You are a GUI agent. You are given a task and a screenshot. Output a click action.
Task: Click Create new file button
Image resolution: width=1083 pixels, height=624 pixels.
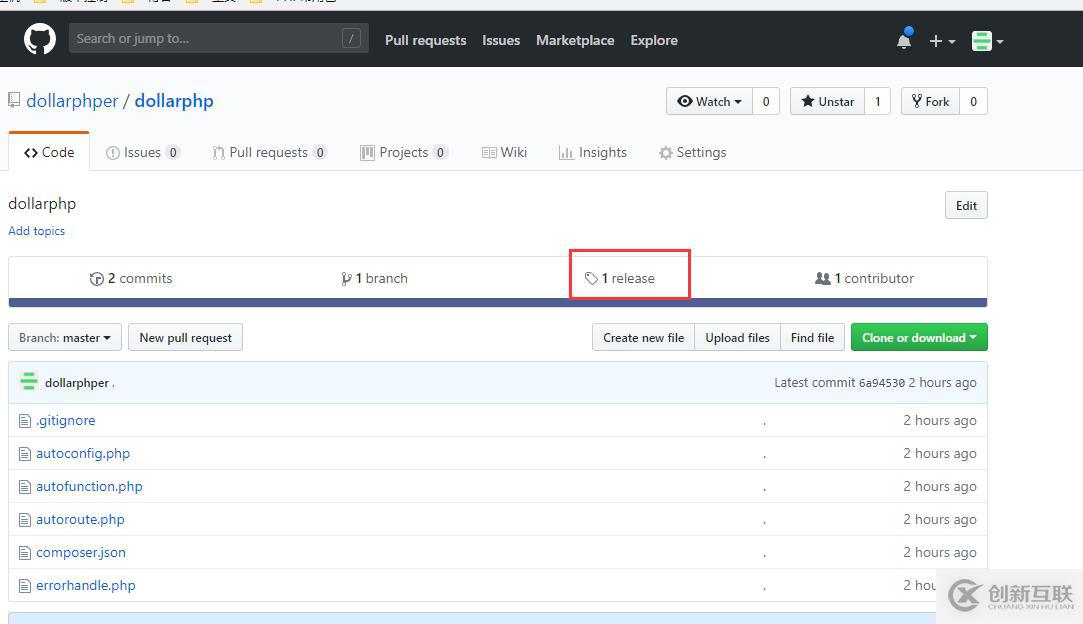pyautogui.click(x=643, y=337)
